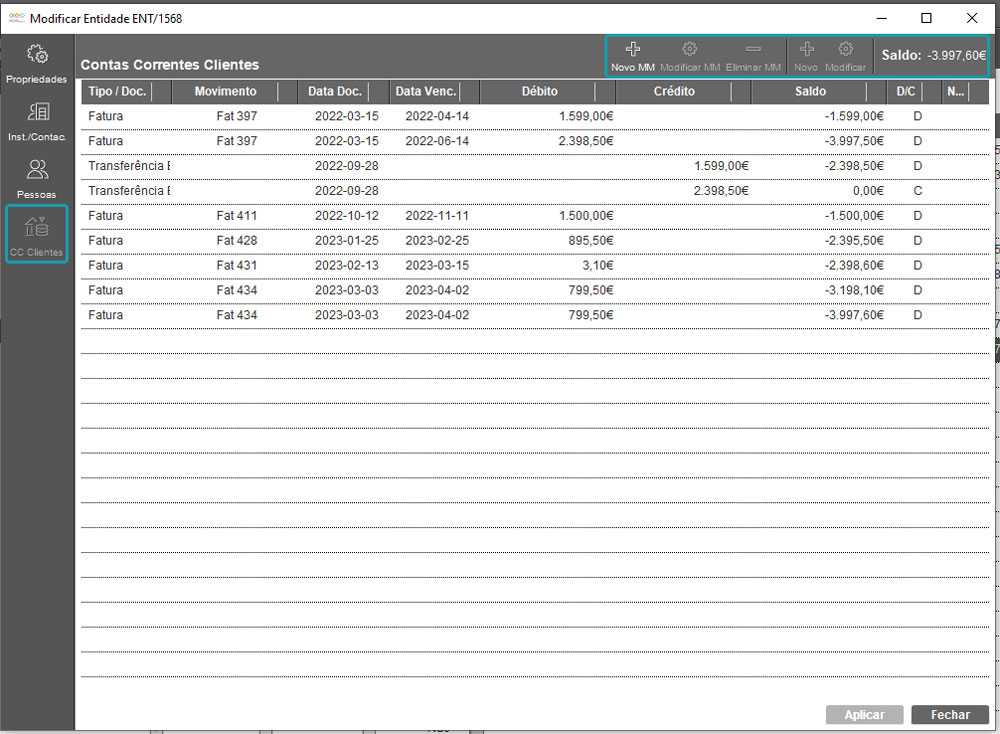Image resolution: width=1000 pixels, height=734 pixels.
Task: Click the saldo value -2.398,60€
Action: click(x=854, y=265)
